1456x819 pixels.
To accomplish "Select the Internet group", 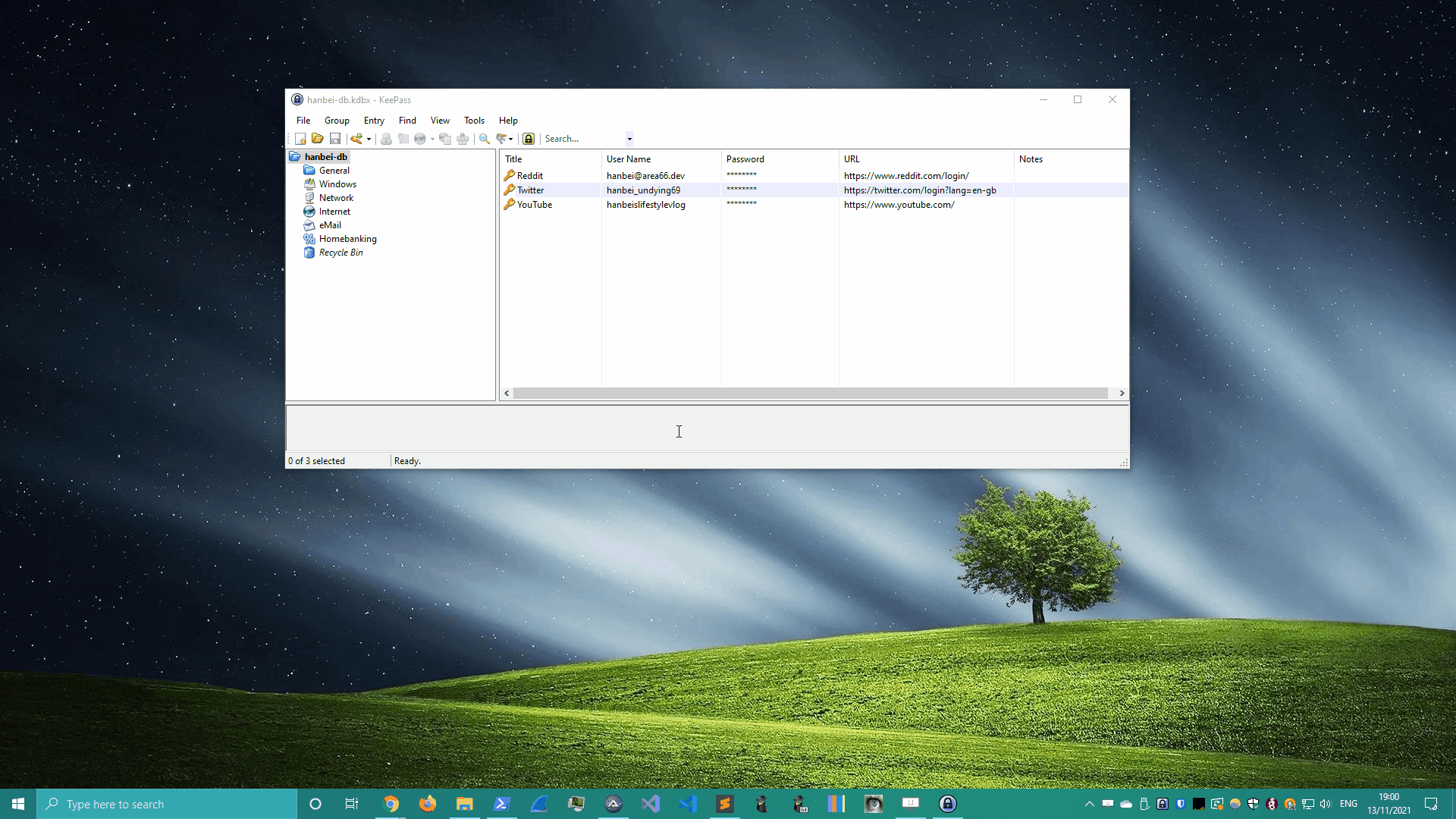I will point(334,212).
